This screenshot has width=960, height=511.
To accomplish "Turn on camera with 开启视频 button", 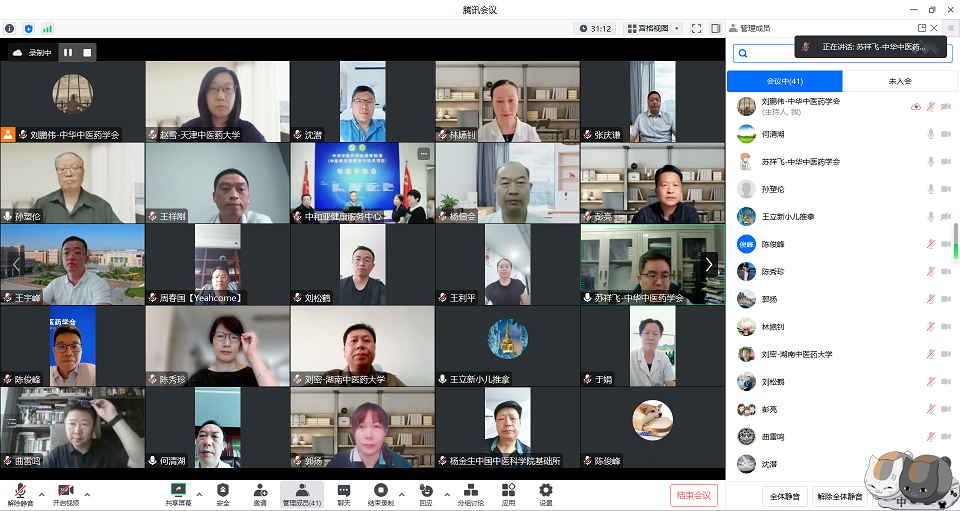I will coord(65,493).
